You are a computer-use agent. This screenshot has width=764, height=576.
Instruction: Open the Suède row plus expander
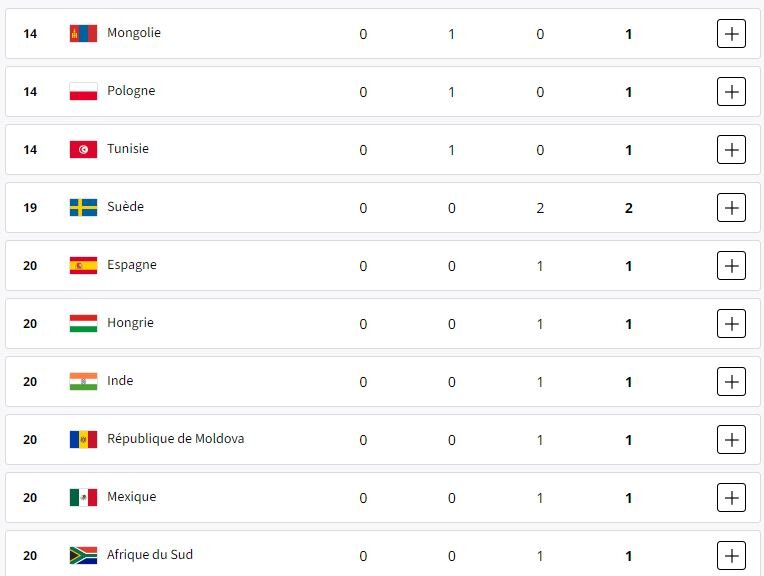click(731, 208)
